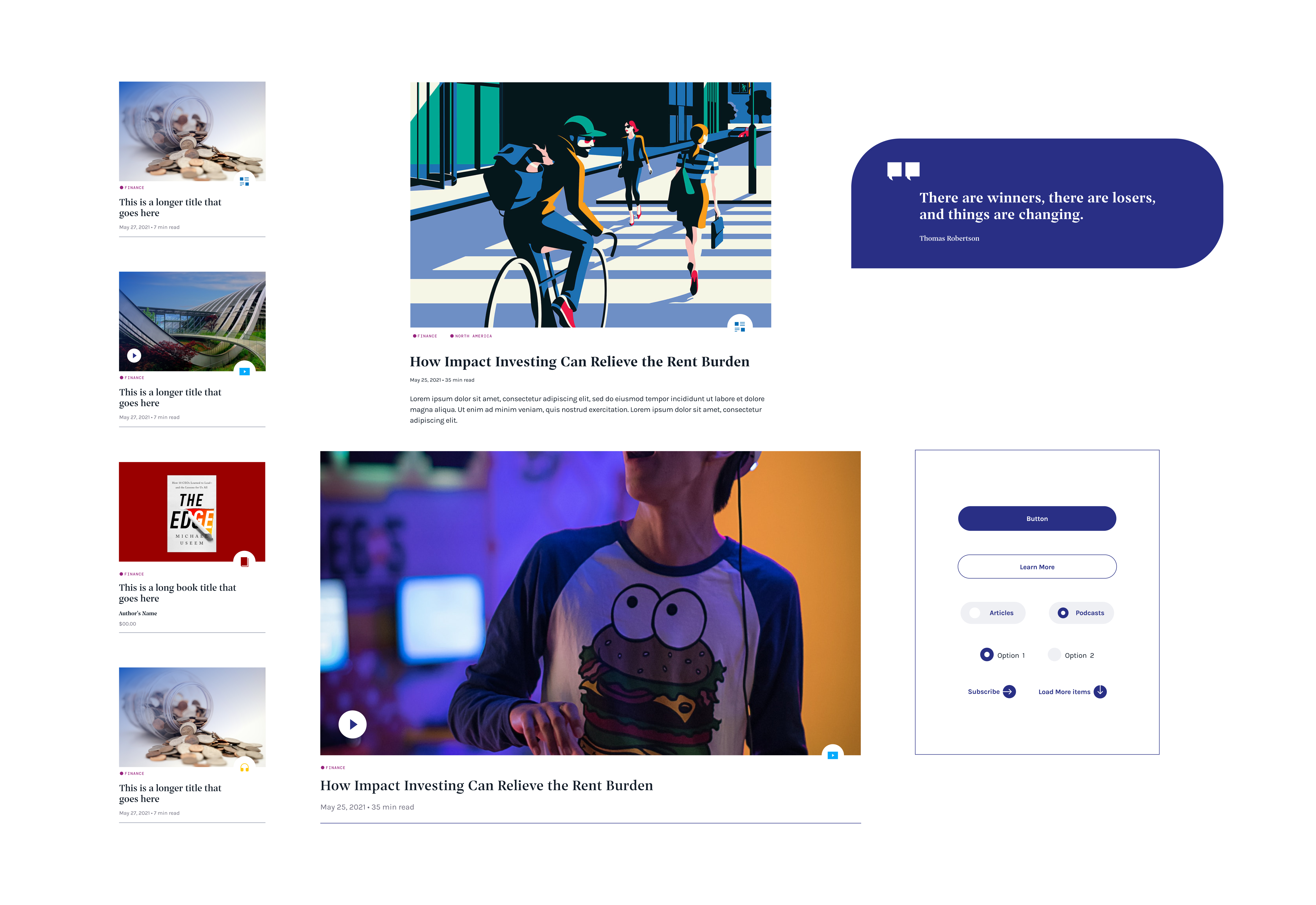Viewport: 1316px width, 905px height.
Task: Select Option 1 radio button
Action: tap(987, 655)
